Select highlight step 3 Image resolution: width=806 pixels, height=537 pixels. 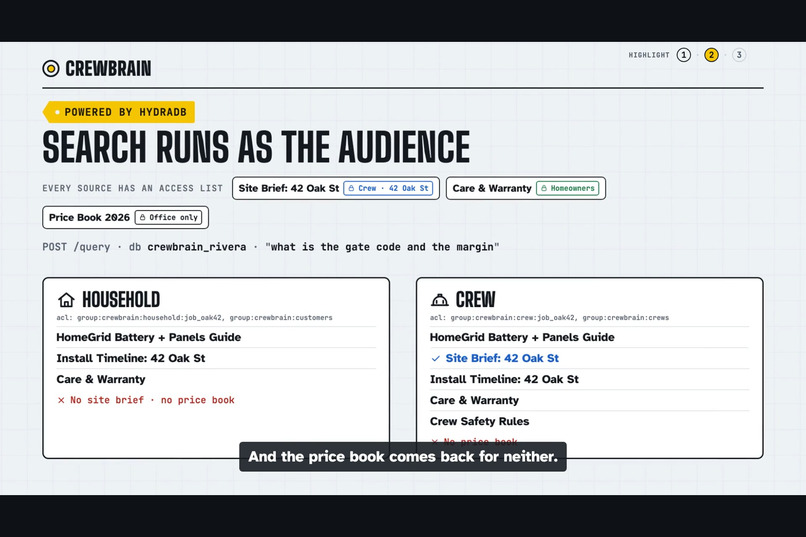[739, 55]
